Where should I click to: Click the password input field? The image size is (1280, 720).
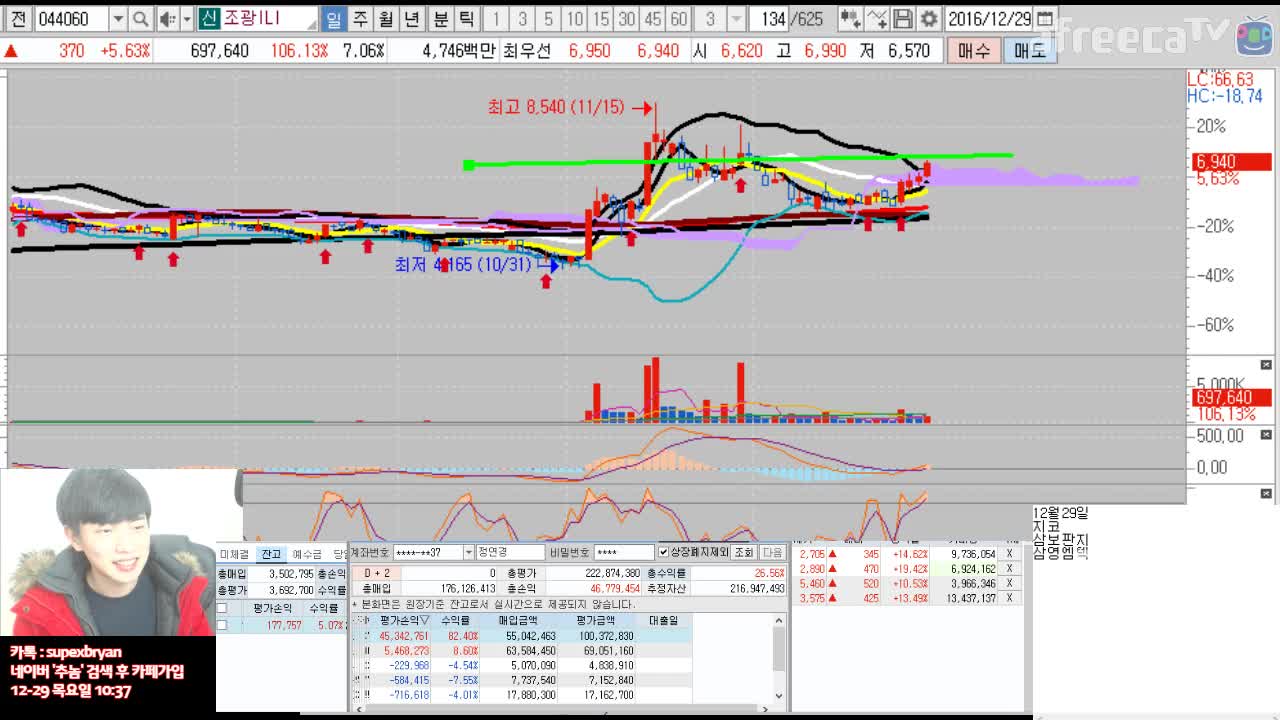624,552
